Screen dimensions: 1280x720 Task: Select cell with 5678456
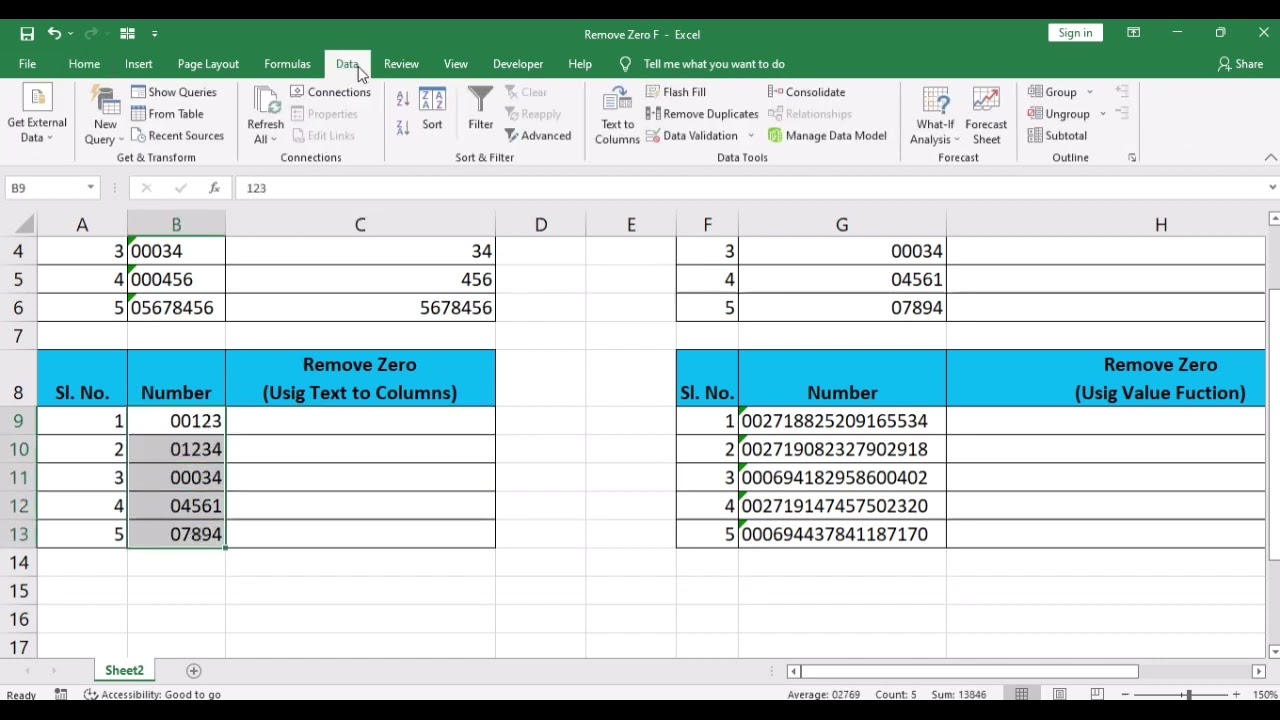pyautogui.click(x=360, y=308)
